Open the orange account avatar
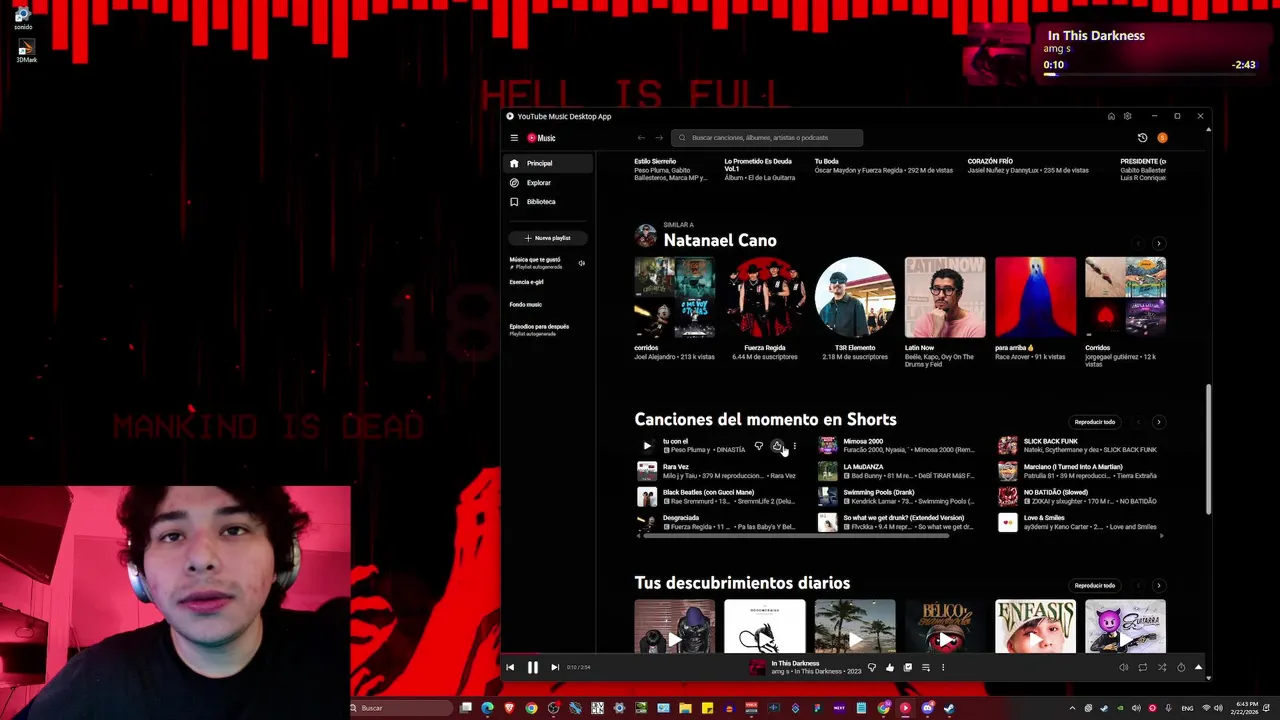This screenshot has width=1280, height=720. 1162,138
